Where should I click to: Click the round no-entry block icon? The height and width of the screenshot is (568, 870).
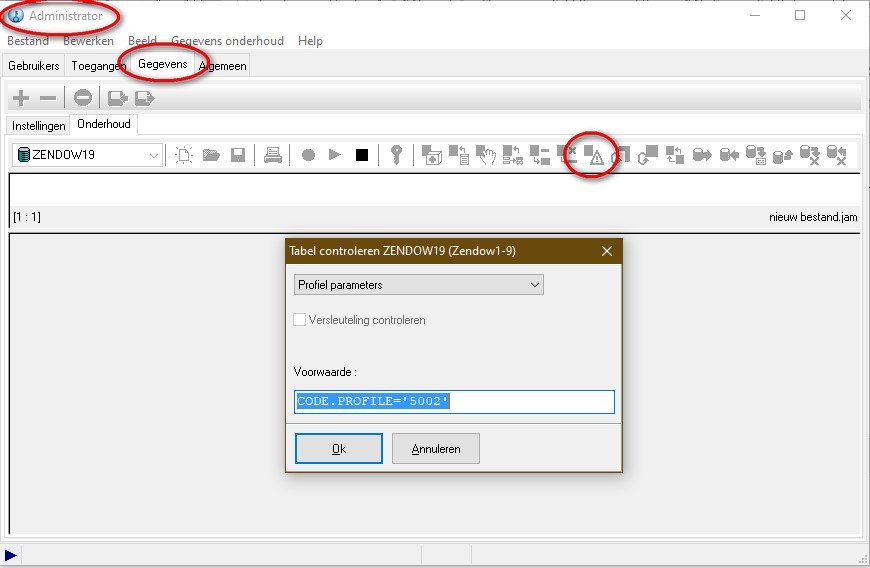coord(83,98)
